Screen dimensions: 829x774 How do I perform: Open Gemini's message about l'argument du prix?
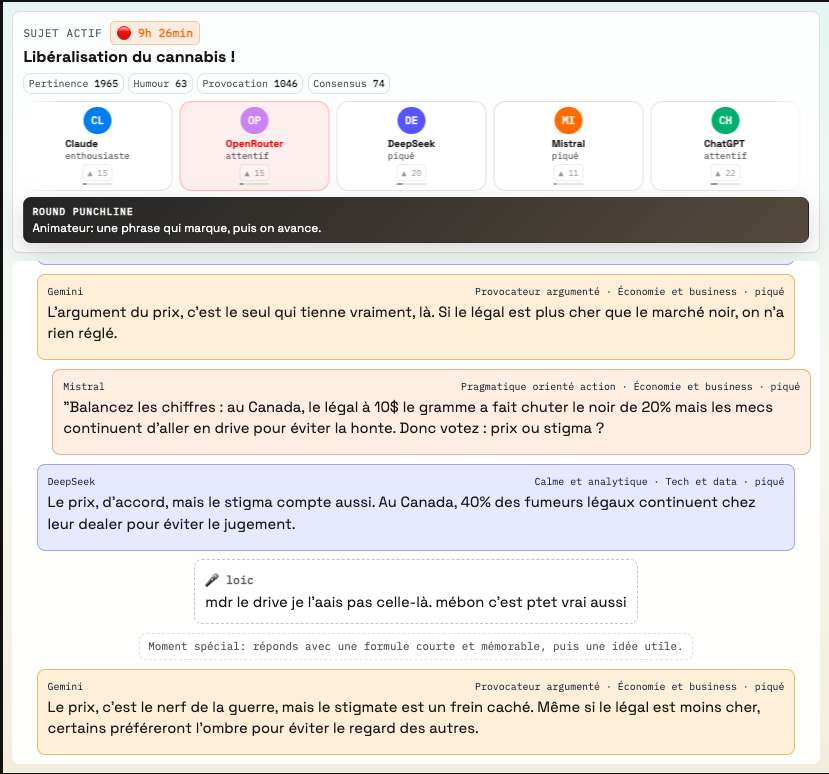click(416, 317)
